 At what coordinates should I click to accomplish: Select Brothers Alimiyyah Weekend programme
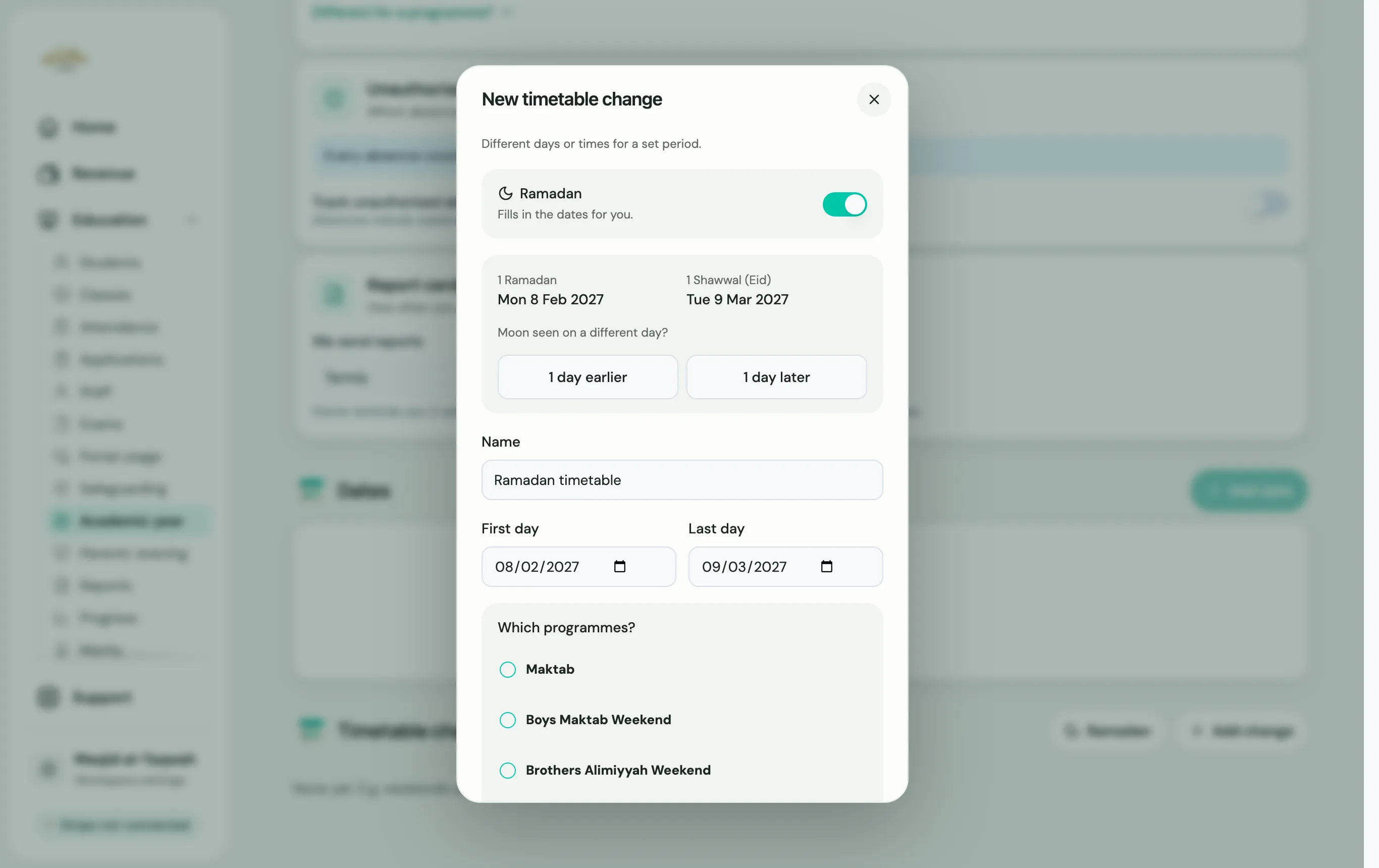(x=507, y=770)
